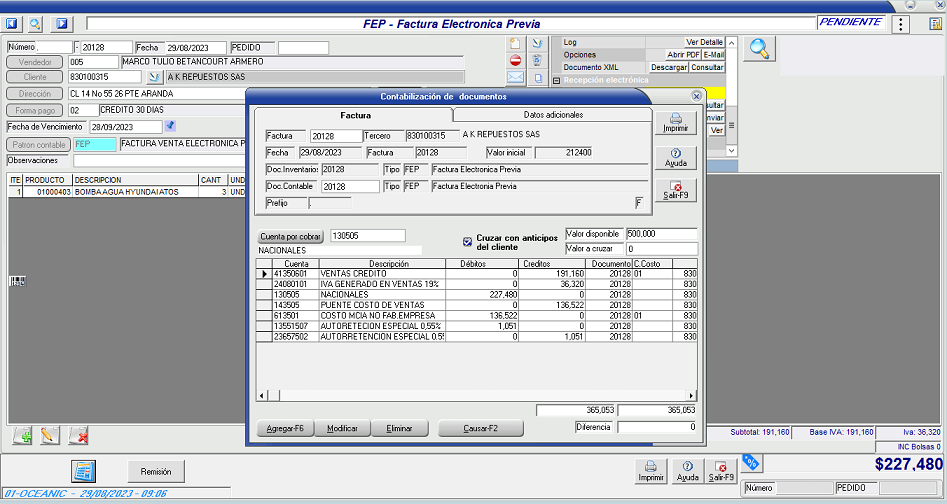947x504 pixels.
Task: Toggle Cruzar con anticipos del cliente checkbox
Action: coord(467,241)
